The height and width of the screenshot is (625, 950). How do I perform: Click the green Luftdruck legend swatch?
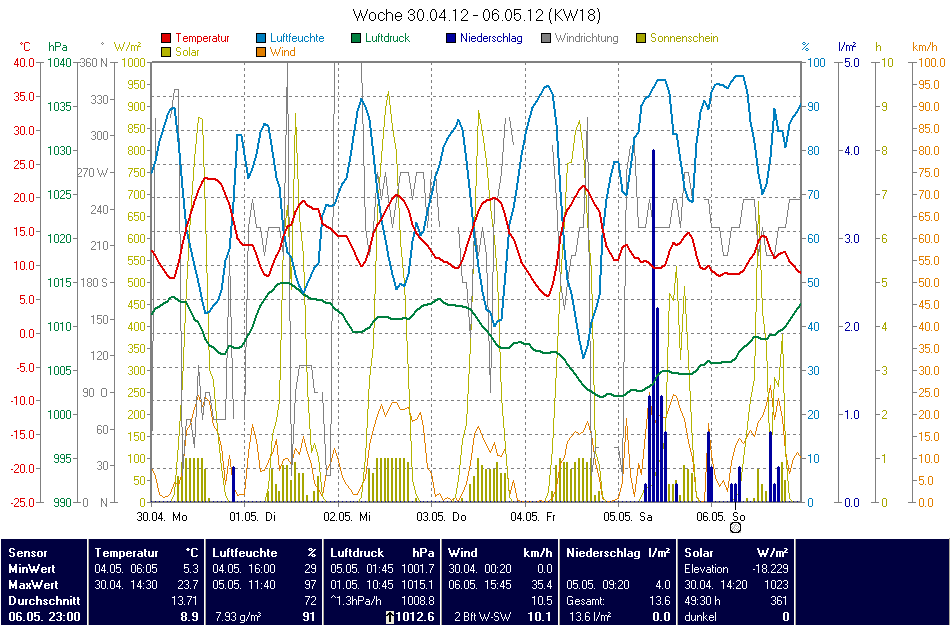point(356,38)
